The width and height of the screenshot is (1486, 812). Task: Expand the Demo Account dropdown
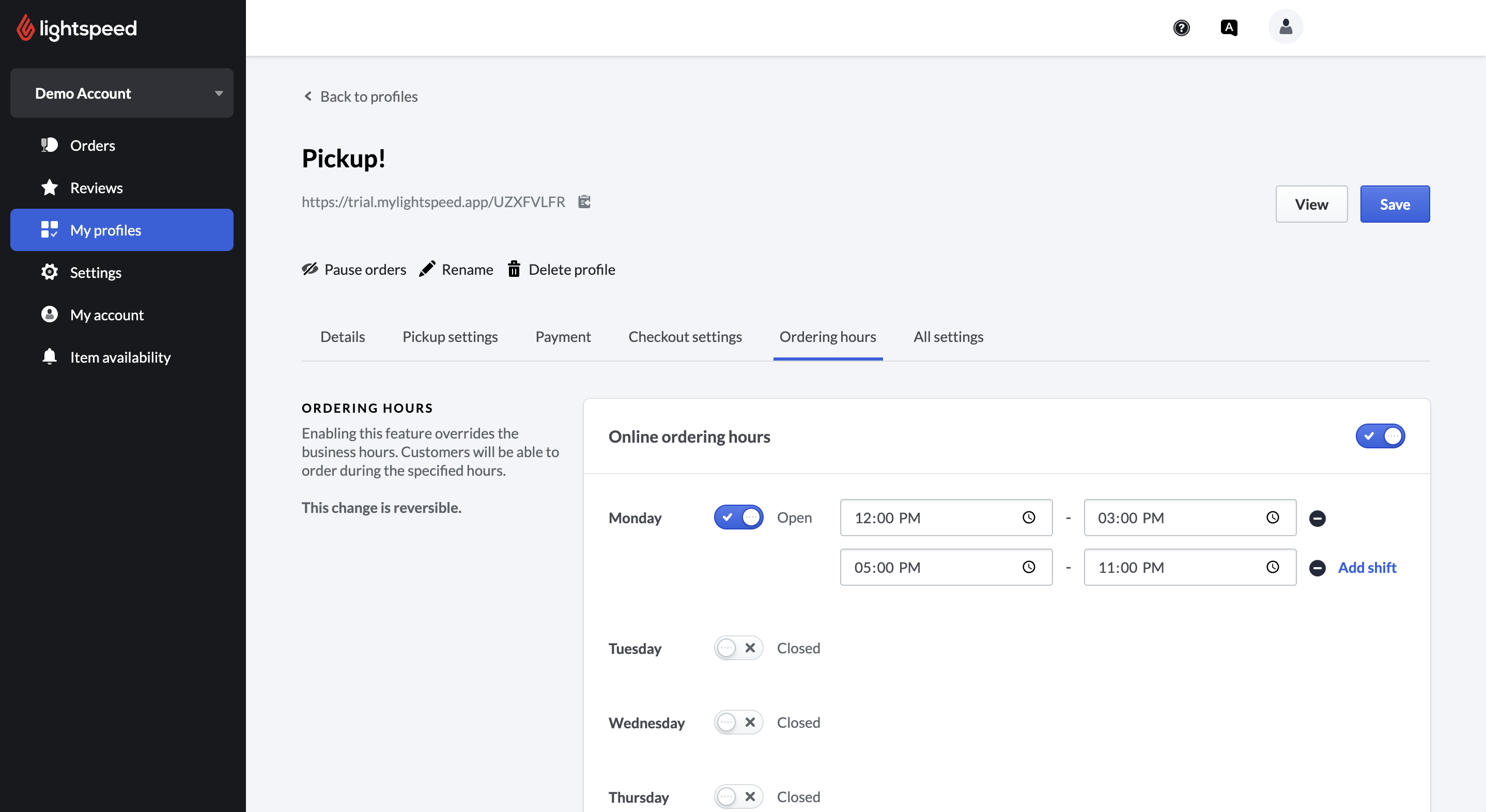pyautogui.click(x=122, y=93)
